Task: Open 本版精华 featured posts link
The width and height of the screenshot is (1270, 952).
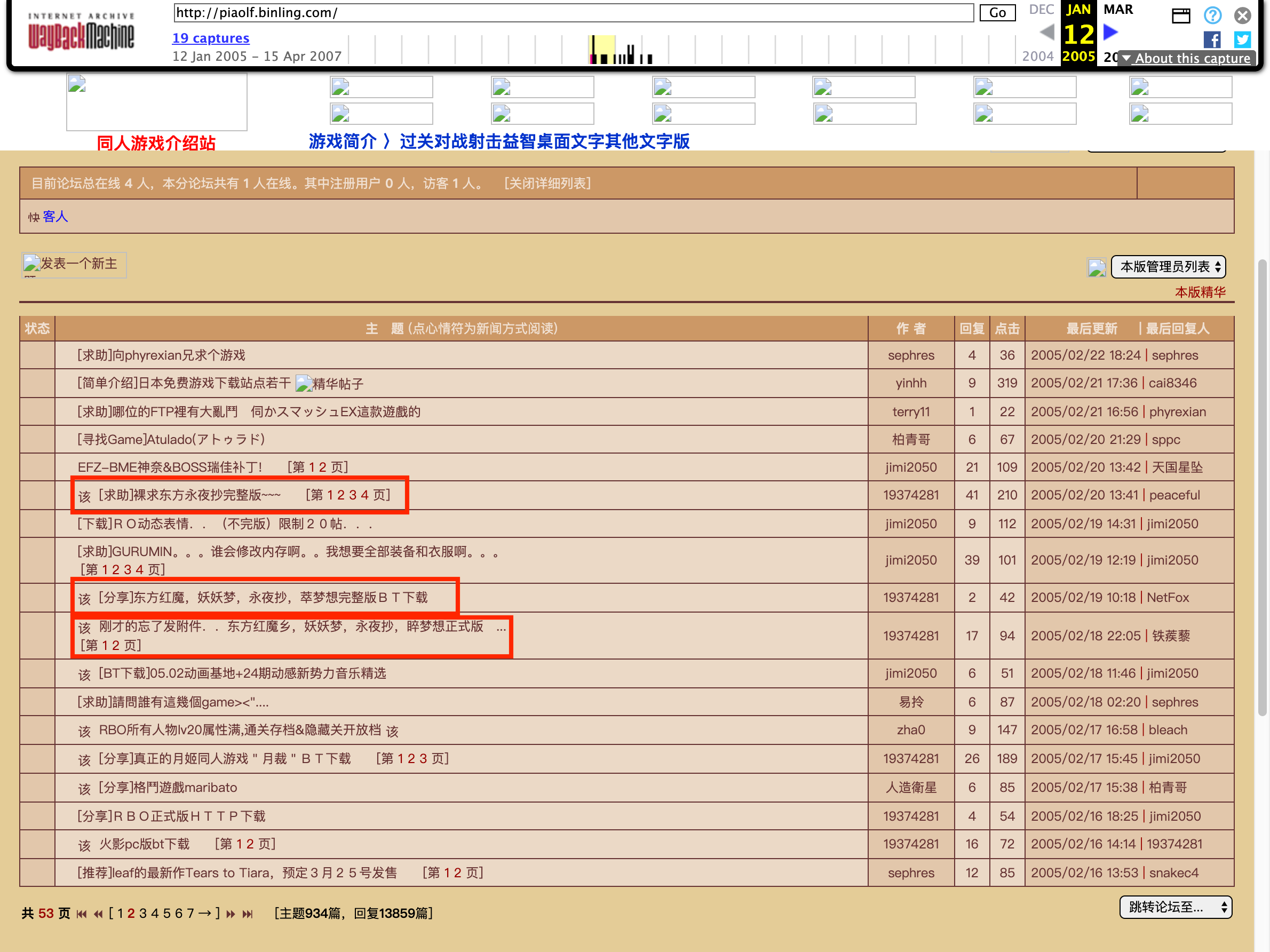Action: tap(1200, 292)
